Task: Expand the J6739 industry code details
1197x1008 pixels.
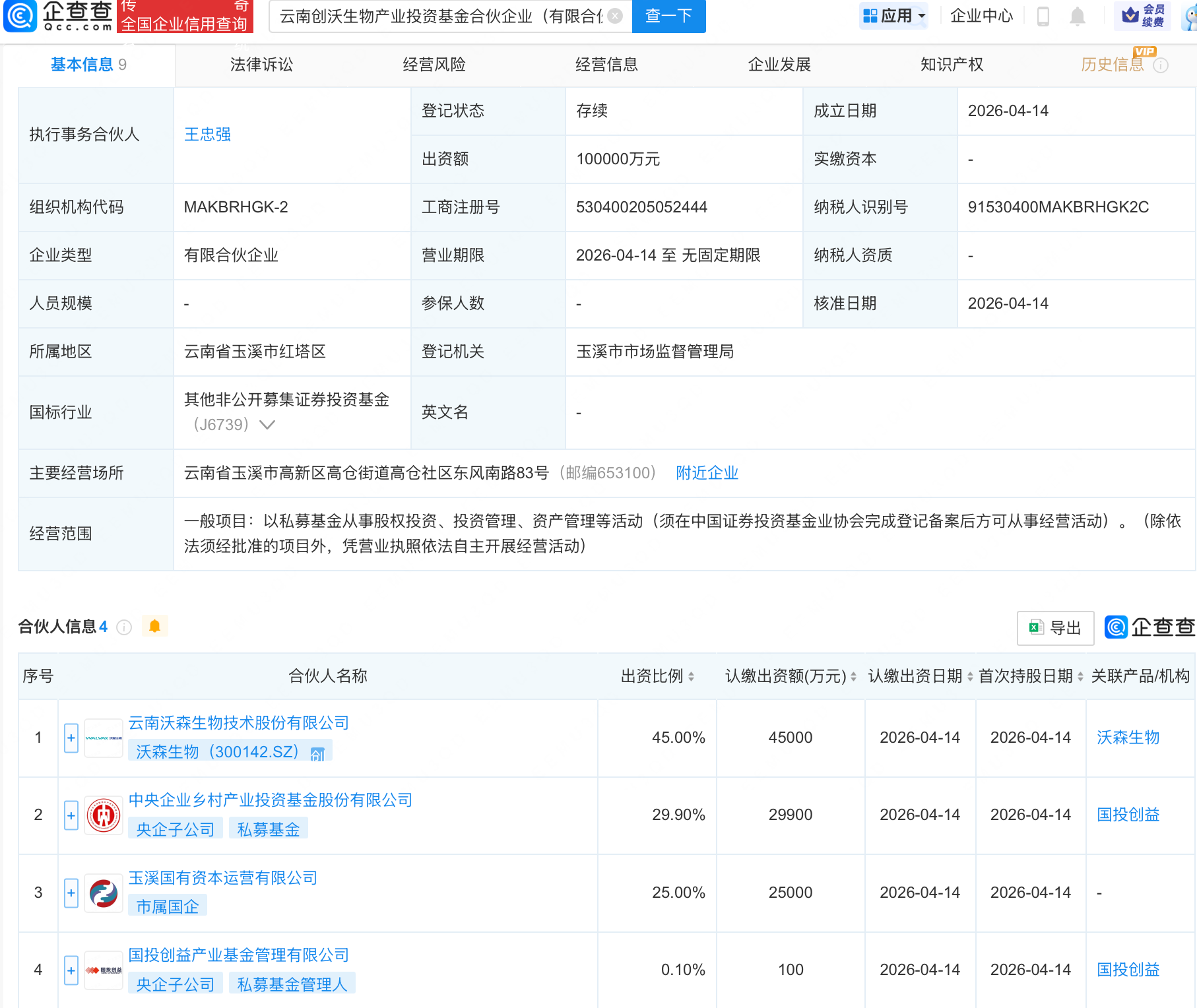Action: [267, 425]
